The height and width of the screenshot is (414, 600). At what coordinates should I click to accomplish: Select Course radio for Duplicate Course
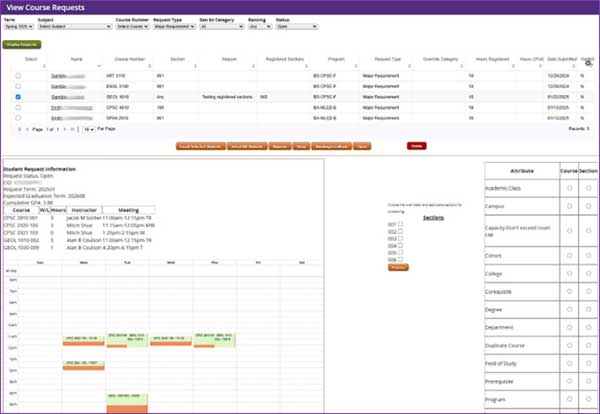click(x=569, y=345)
